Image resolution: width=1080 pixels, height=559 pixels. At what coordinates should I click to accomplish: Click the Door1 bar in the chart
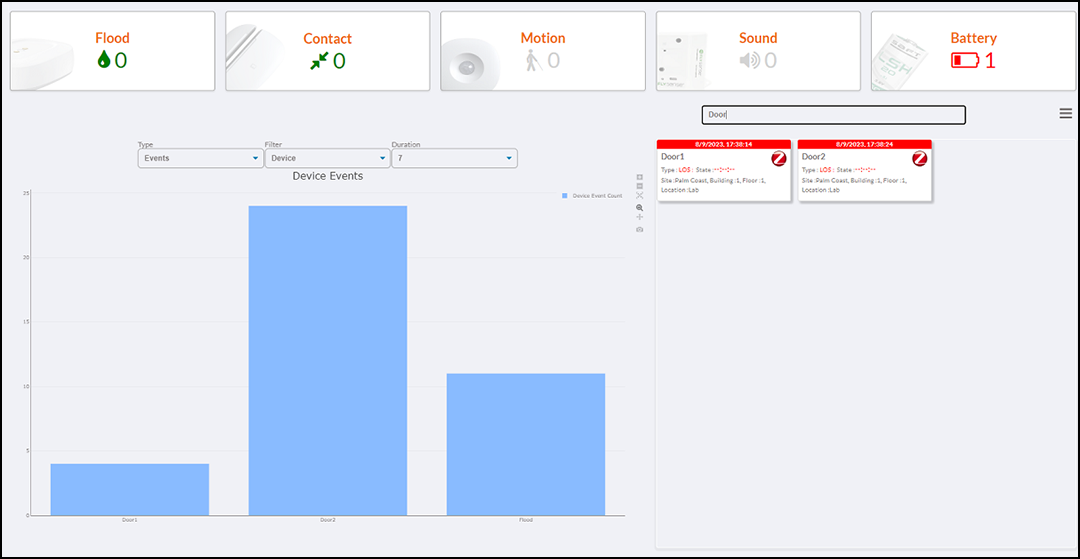click(x=129, y=489)
